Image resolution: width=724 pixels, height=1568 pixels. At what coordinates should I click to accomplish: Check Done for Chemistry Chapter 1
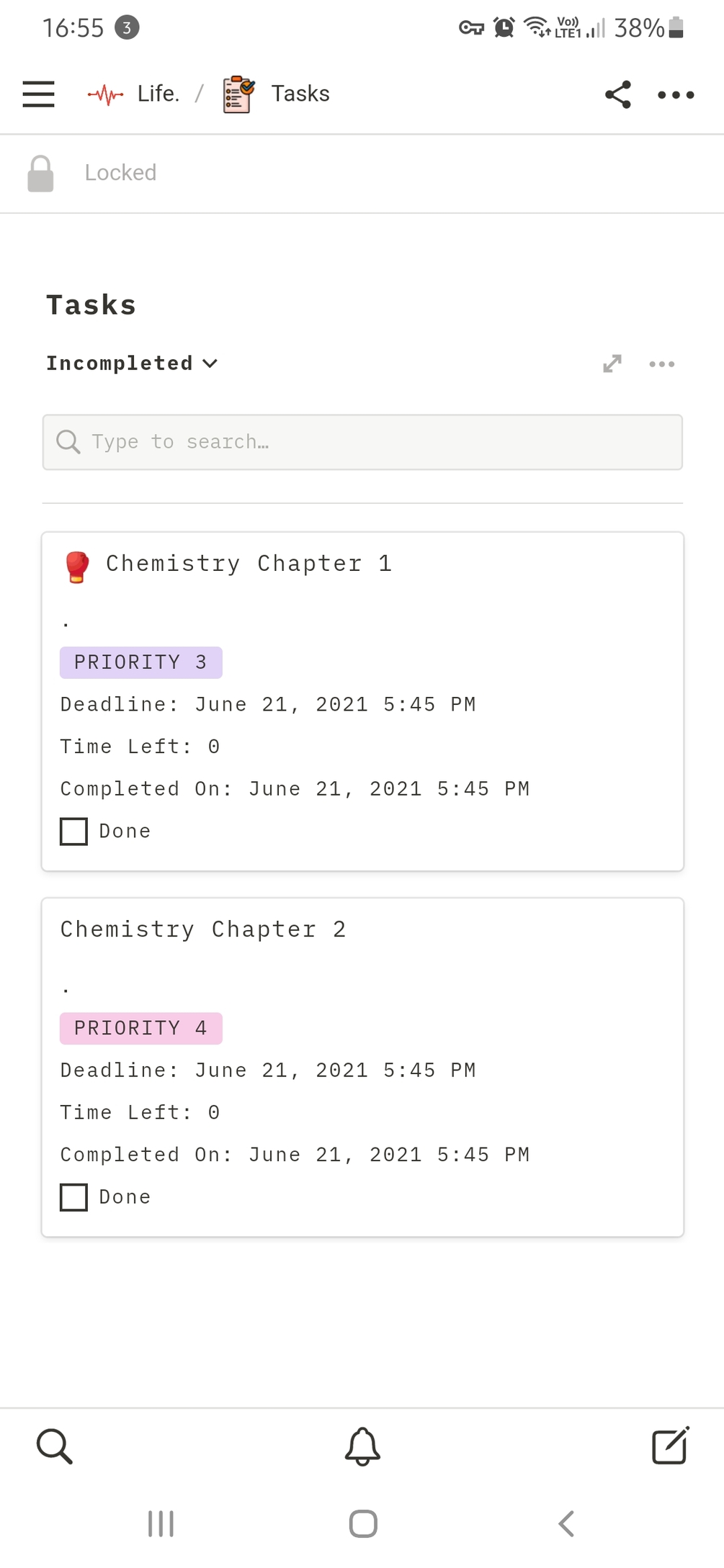pyautogui.click(x=73, y=832)
